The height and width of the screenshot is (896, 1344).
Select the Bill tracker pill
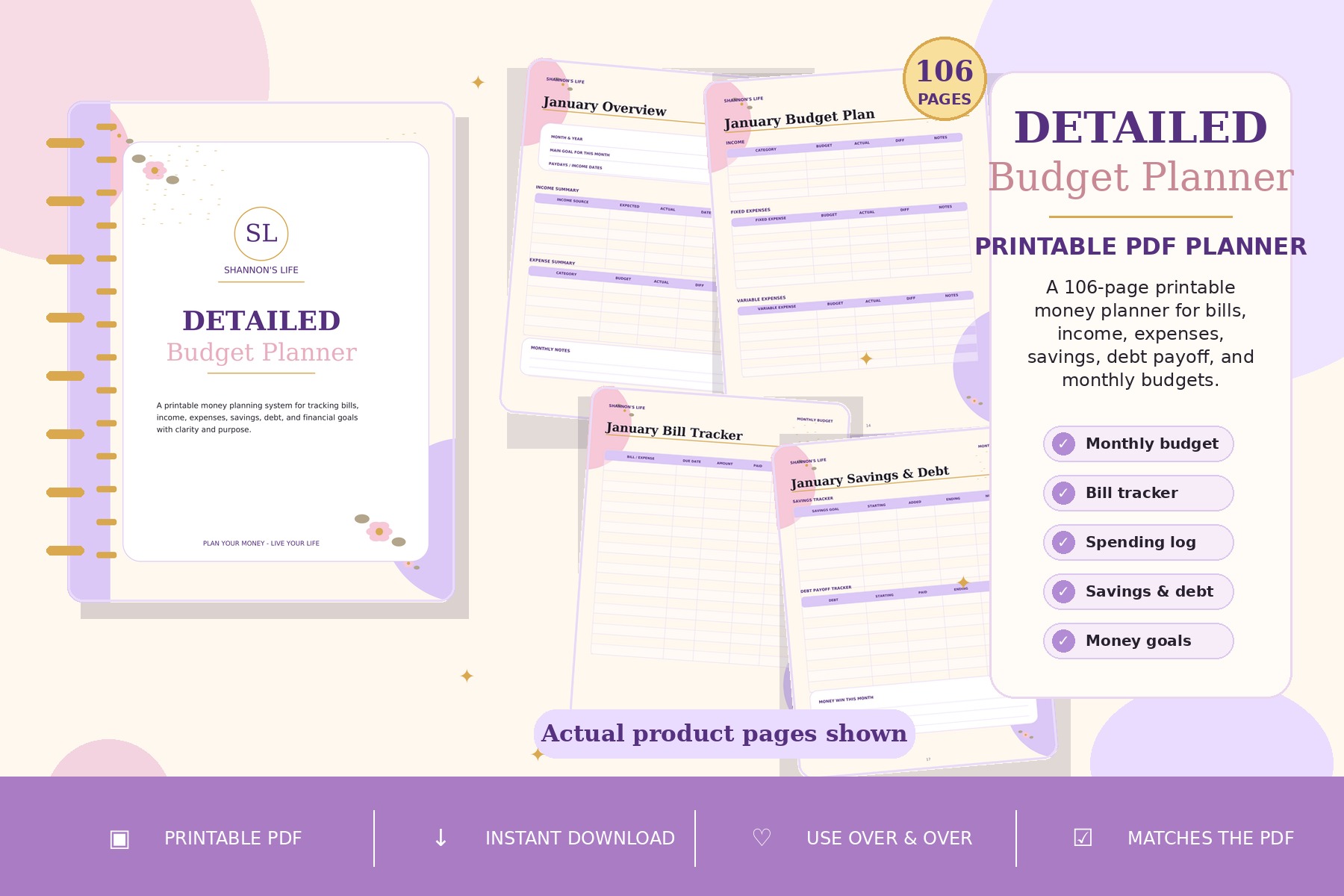(x=1139, y=494)
